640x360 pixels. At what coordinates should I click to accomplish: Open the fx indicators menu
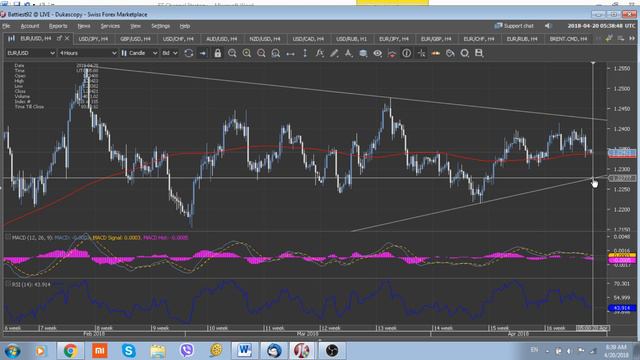pyautogui.click(x=320, y=53)
